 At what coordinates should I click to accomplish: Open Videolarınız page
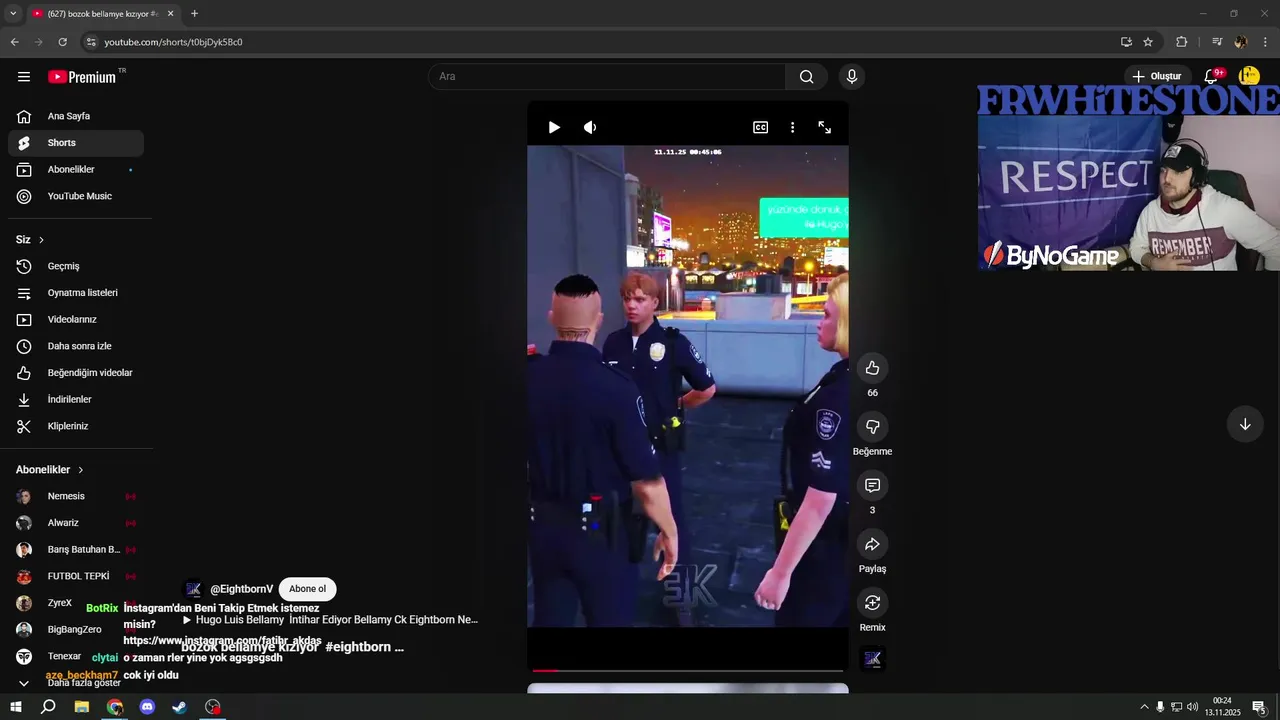click(x=76, y=320)
